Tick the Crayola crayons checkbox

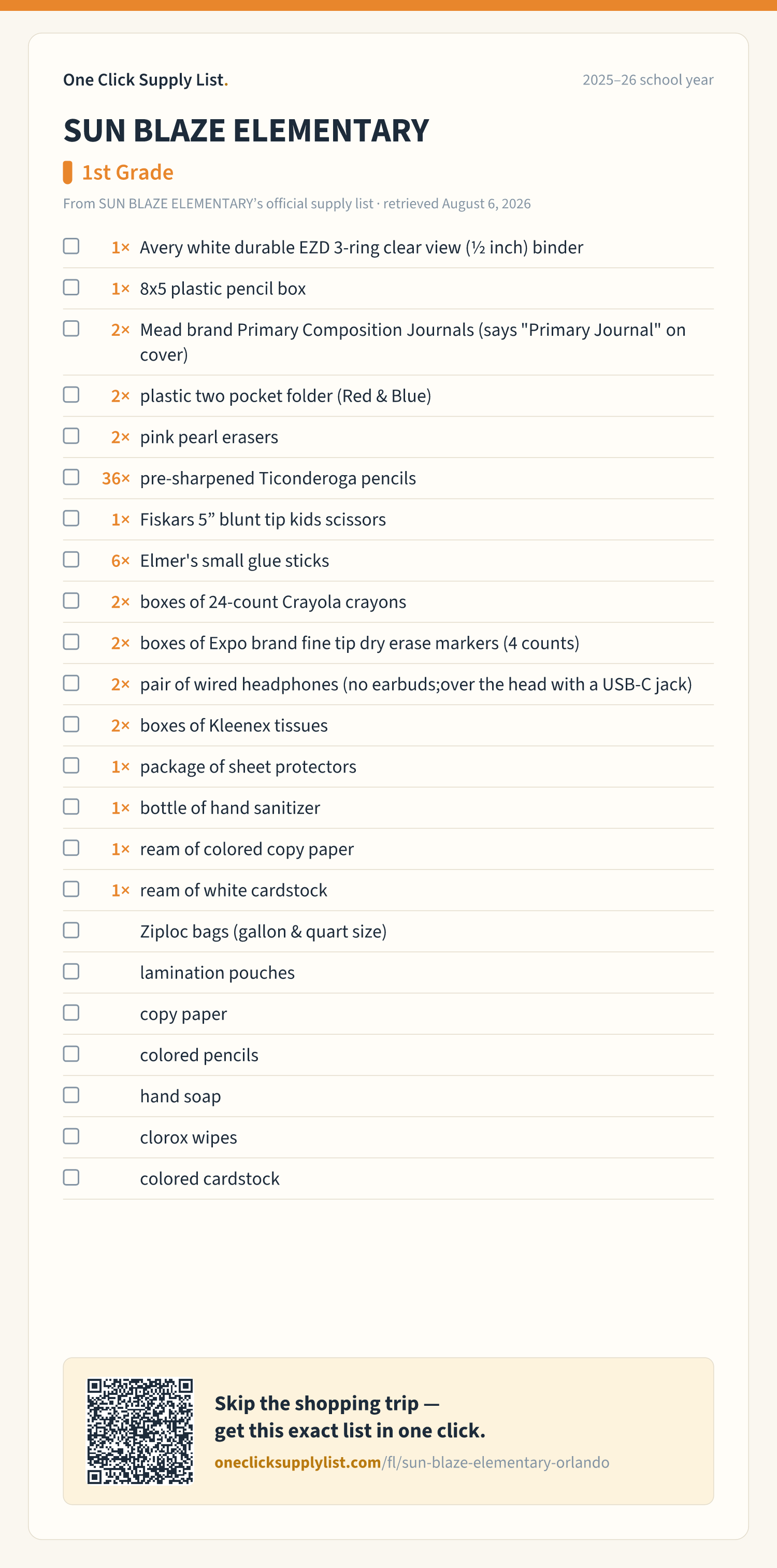(71, 601)
